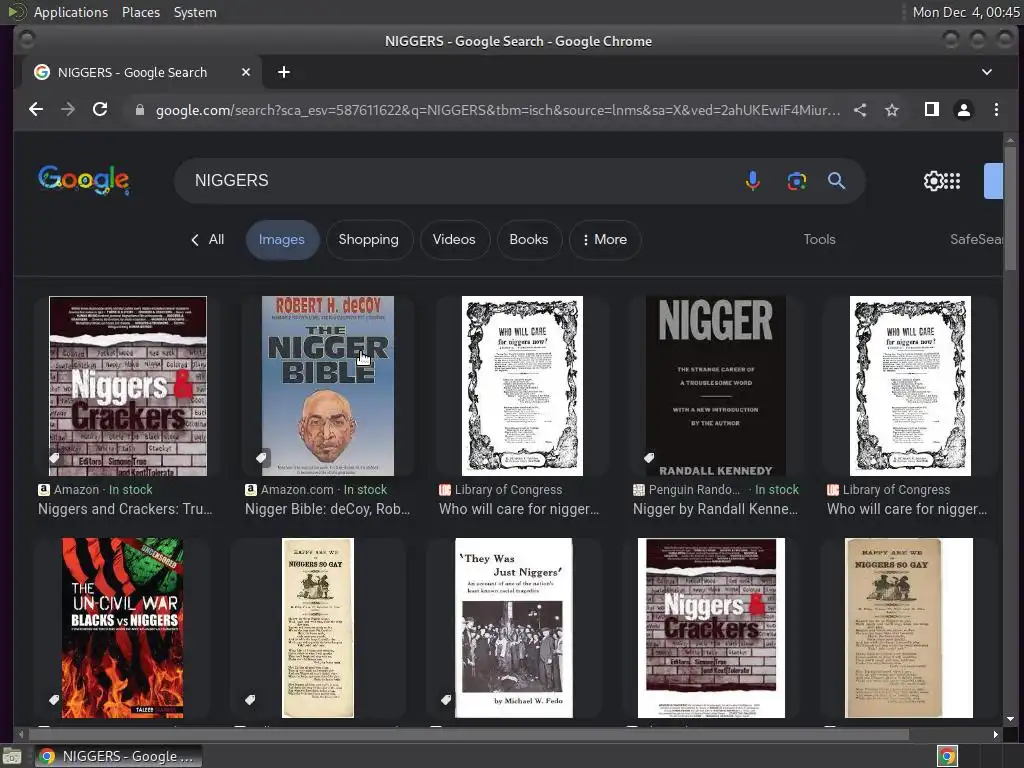
Task: Start a voice search with microphone
Action: (752, 181)
